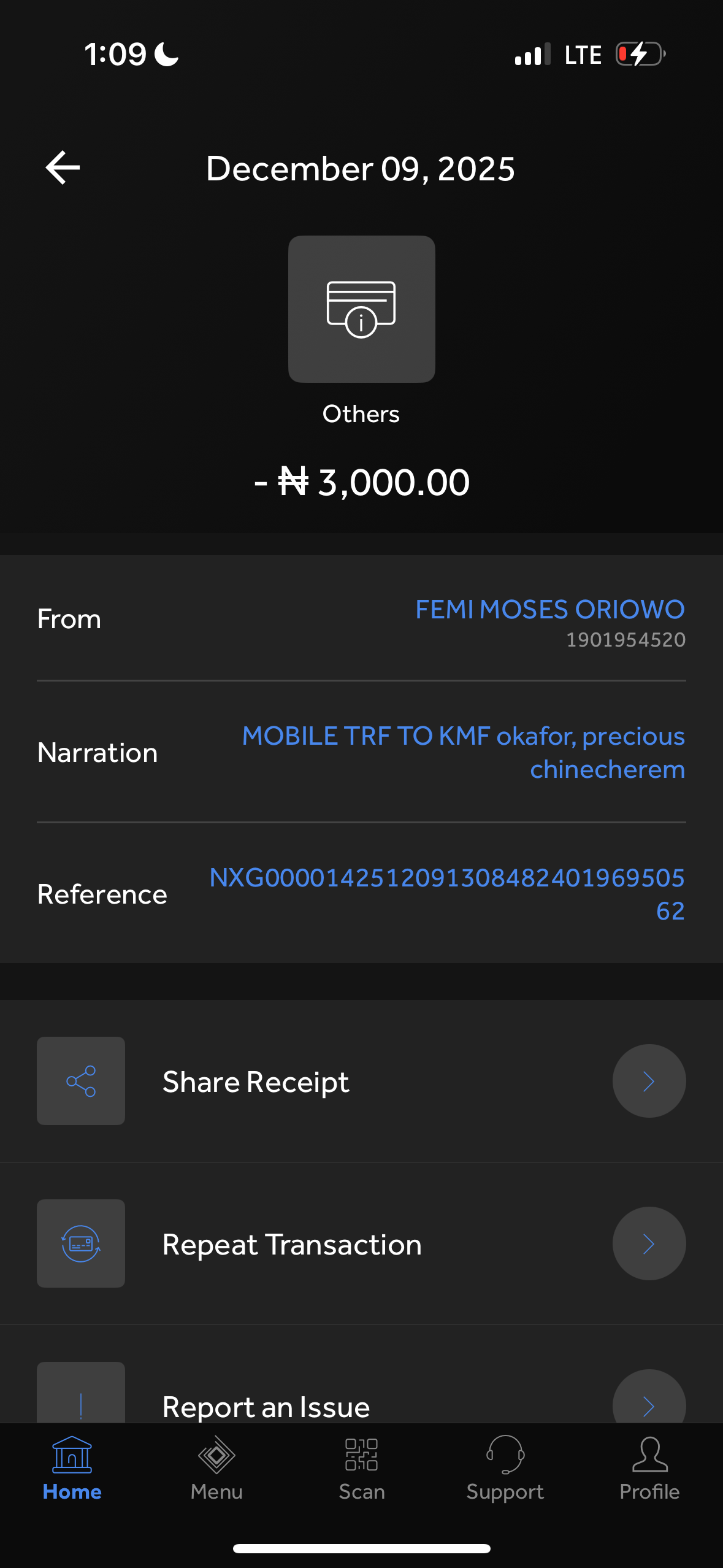
Task: Open Report an Issue via chevron
Action: coord(649,1402)
